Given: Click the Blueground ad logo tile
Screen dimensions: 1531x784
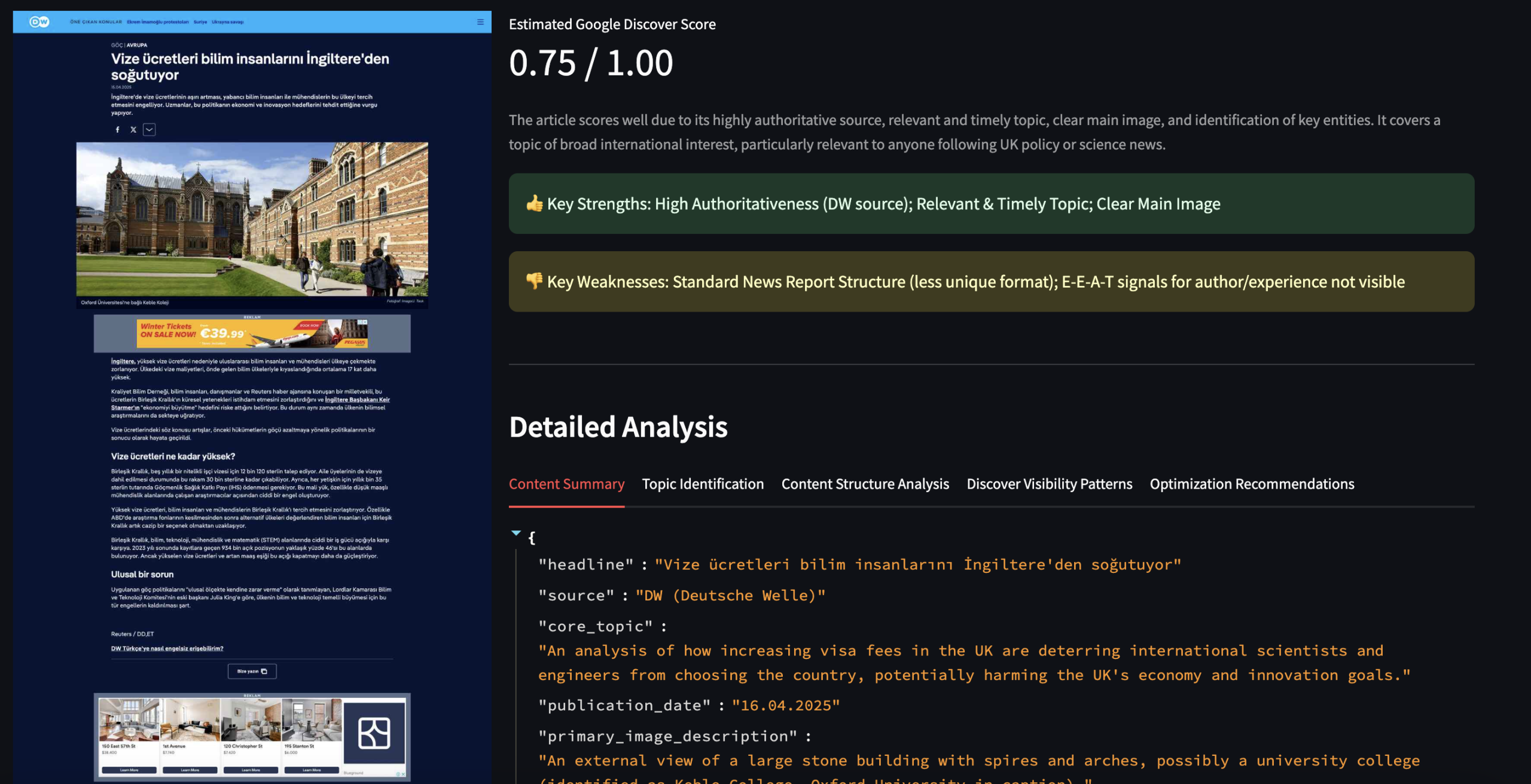Looking at the screenshot, I should (x=374, y=733).
